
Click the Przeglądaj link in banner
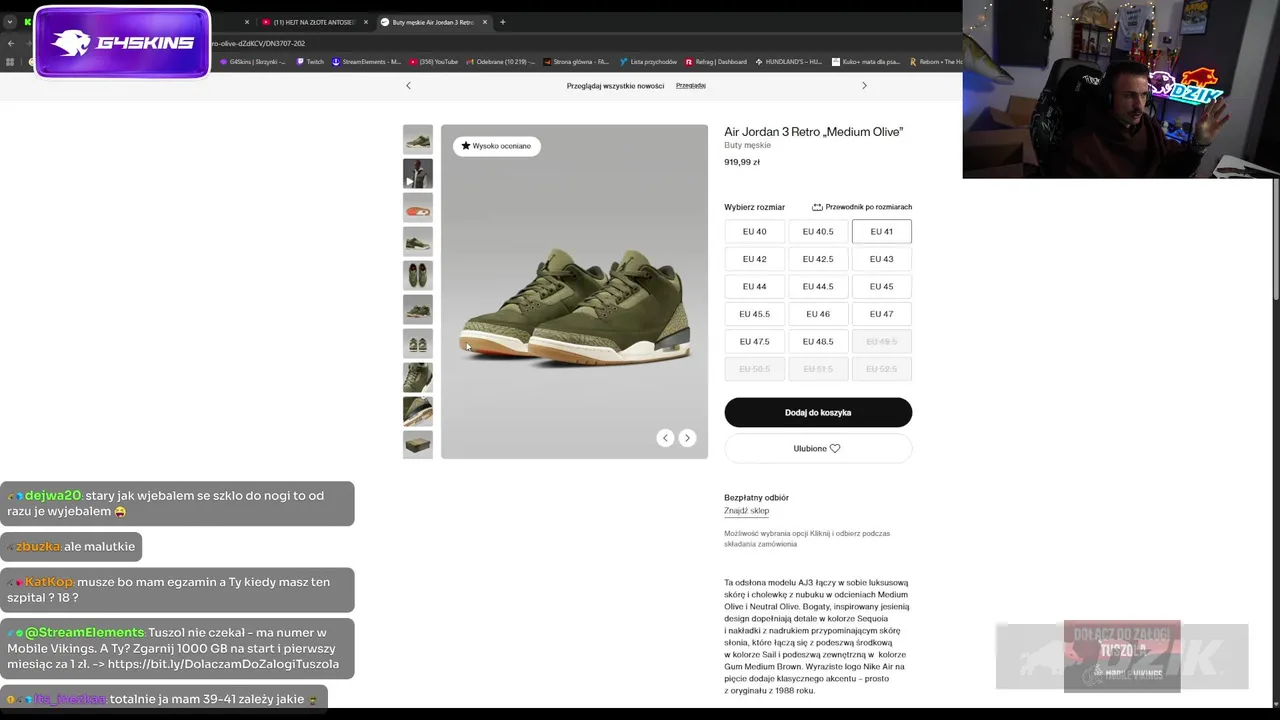pyautogui.click(x=691, y=86)
